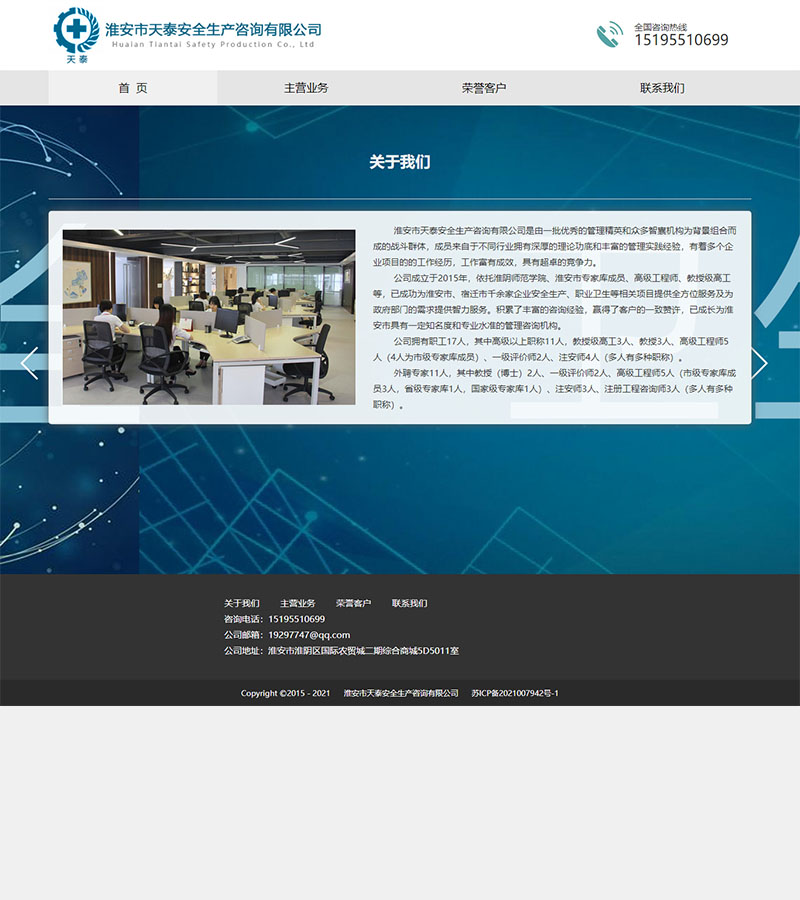The height and width of the screenshot is (900, 800).
Task: Open the 苏ICP备2021007942号-1 registration link
Action: [515, 693]
